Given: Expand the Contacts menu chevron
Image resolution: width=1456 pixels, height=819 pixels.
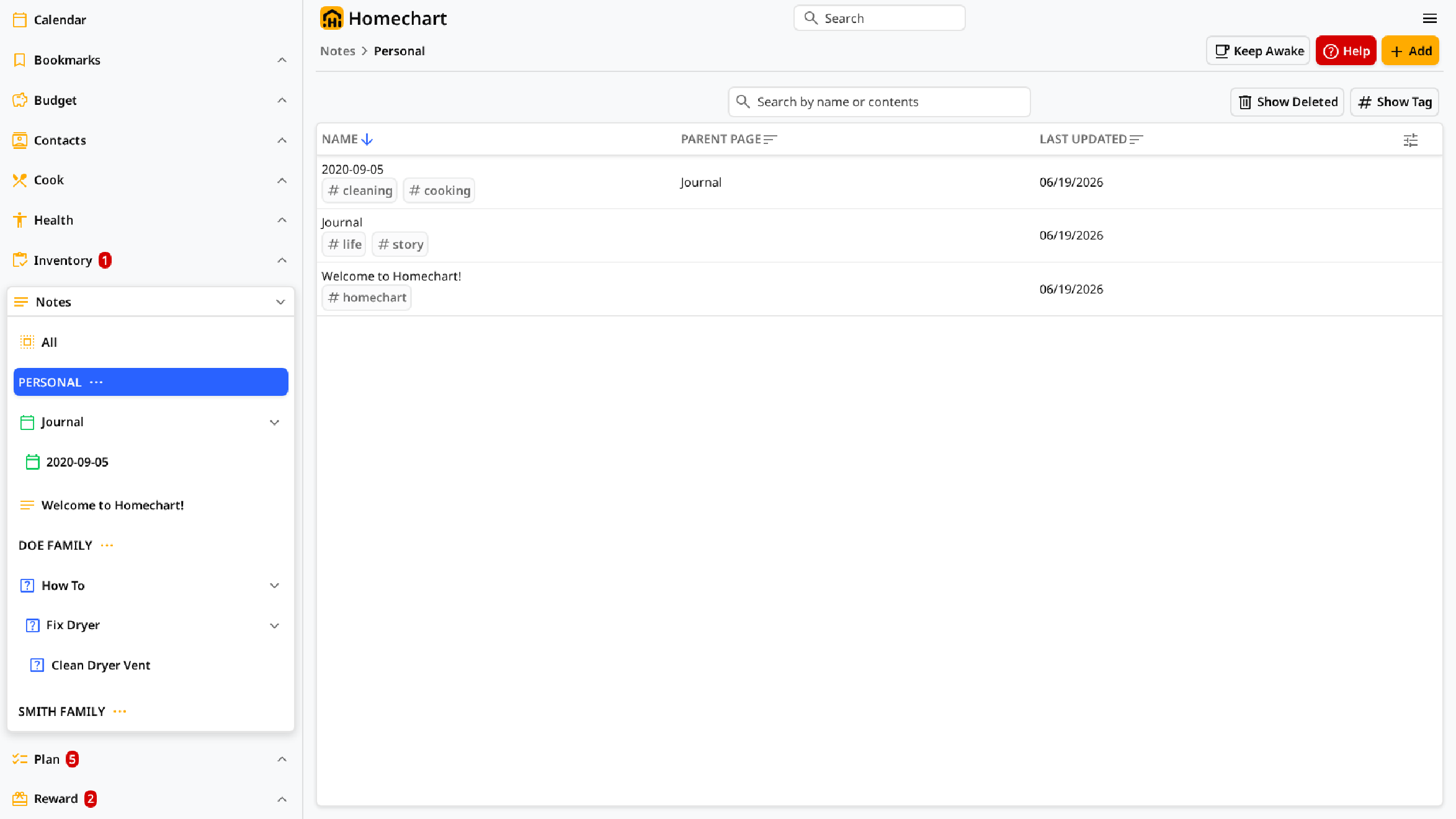Looking at the screenshot, I should tap(282, 140).
